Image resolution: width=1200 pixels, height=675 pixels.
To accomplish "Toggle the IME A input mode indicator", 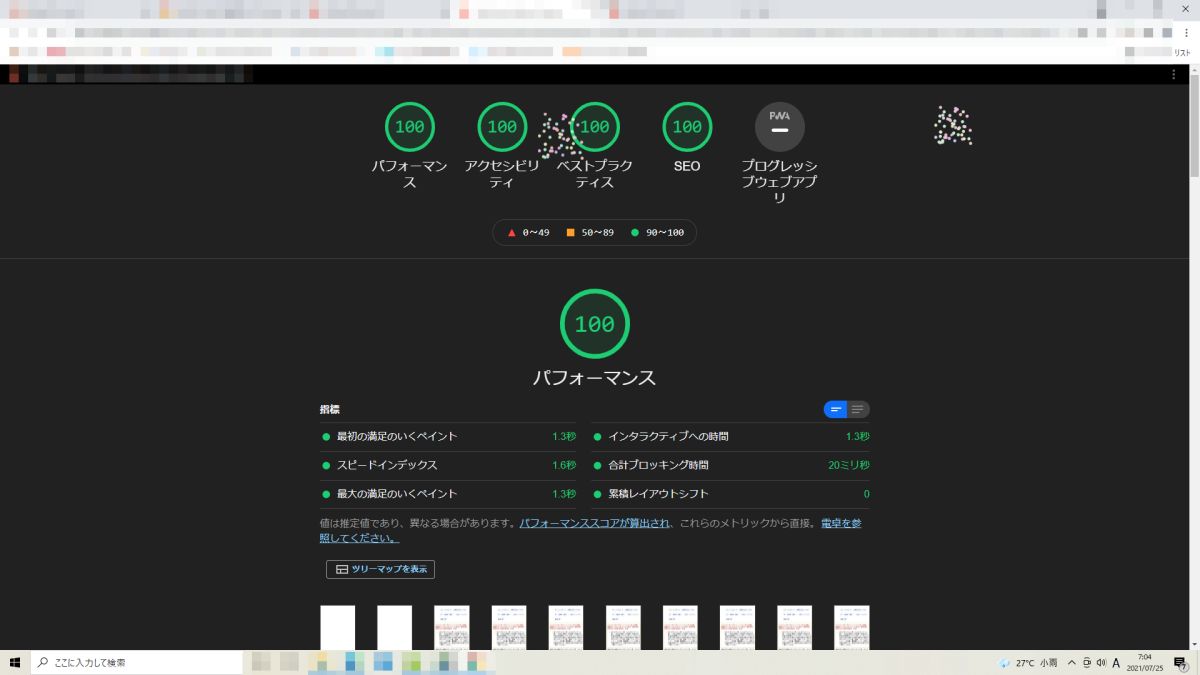I will tap(1116, 663).
